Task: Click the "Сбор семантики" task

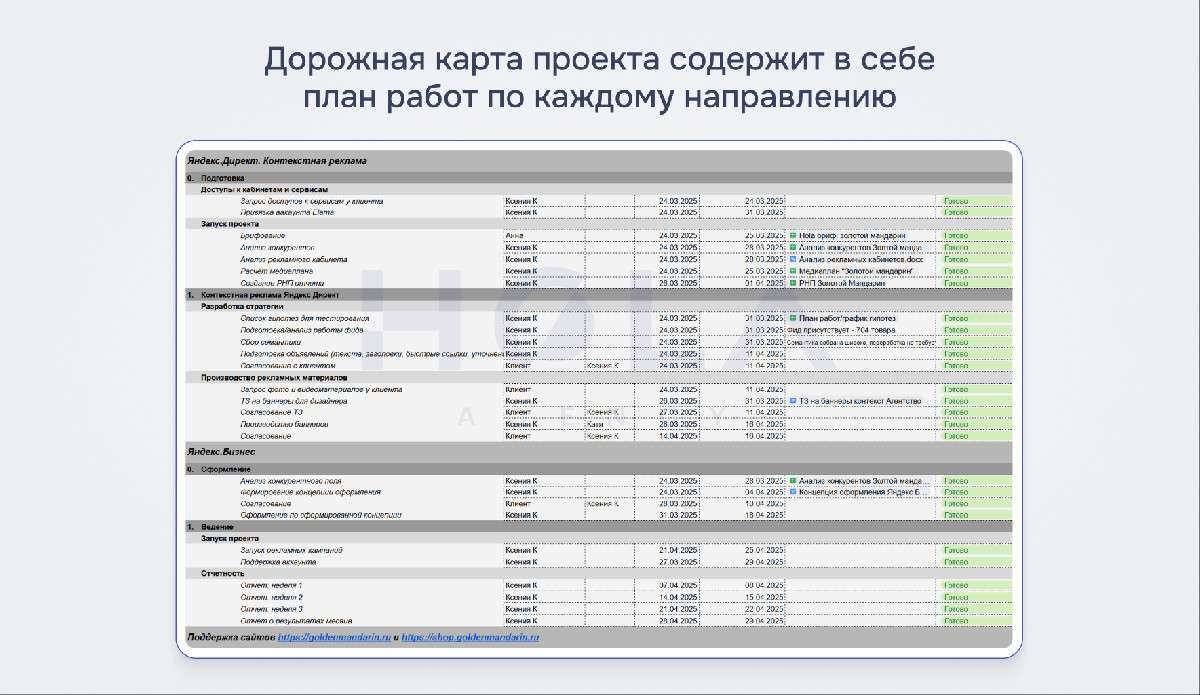Action: click(x=269, y=342)
